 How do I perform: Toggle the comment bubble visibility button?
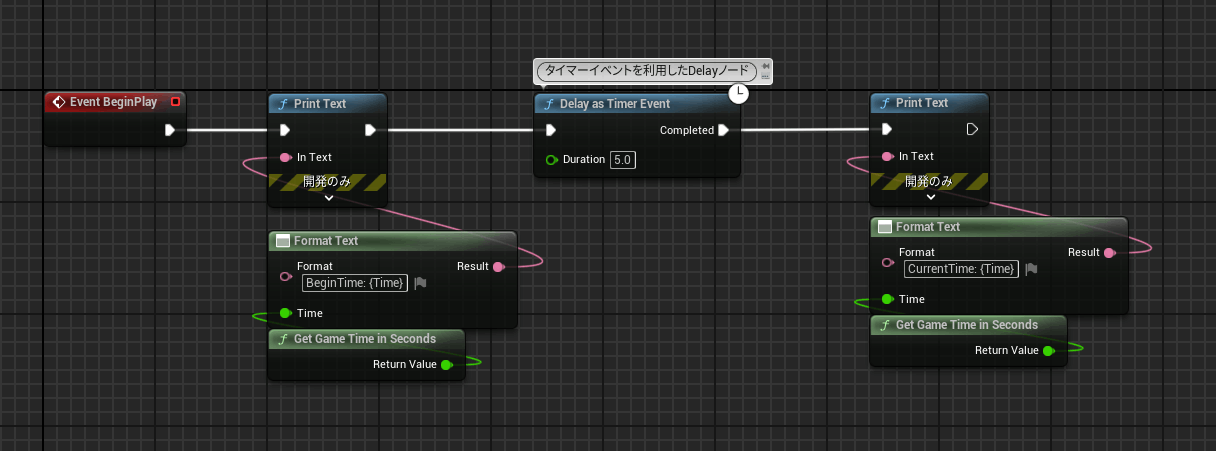(765, 76)
